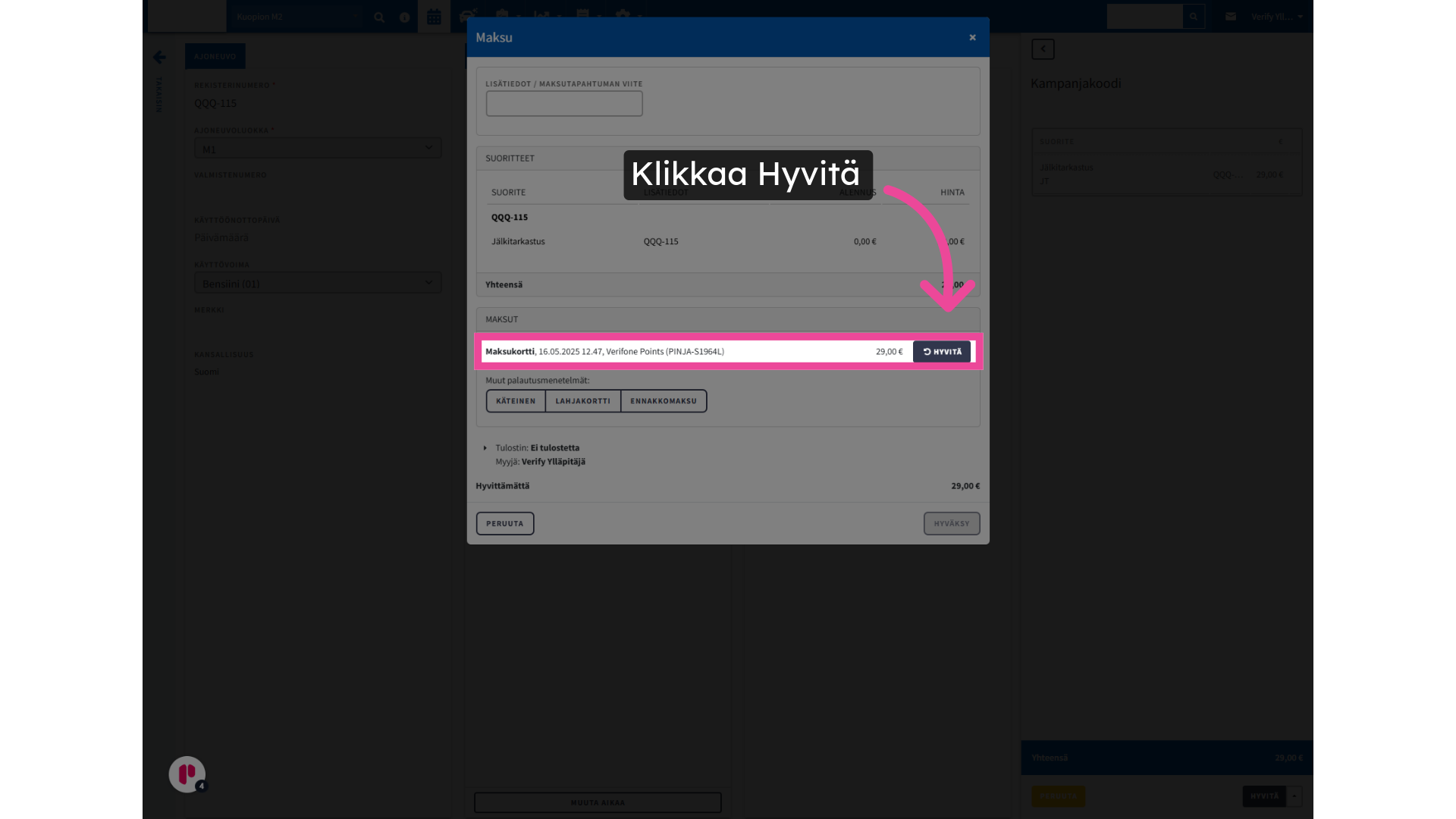Screen dimensions: 1456x819
Task: Click Jälkitarkastus in the Suoritteet table
Action: click(518, 242)
